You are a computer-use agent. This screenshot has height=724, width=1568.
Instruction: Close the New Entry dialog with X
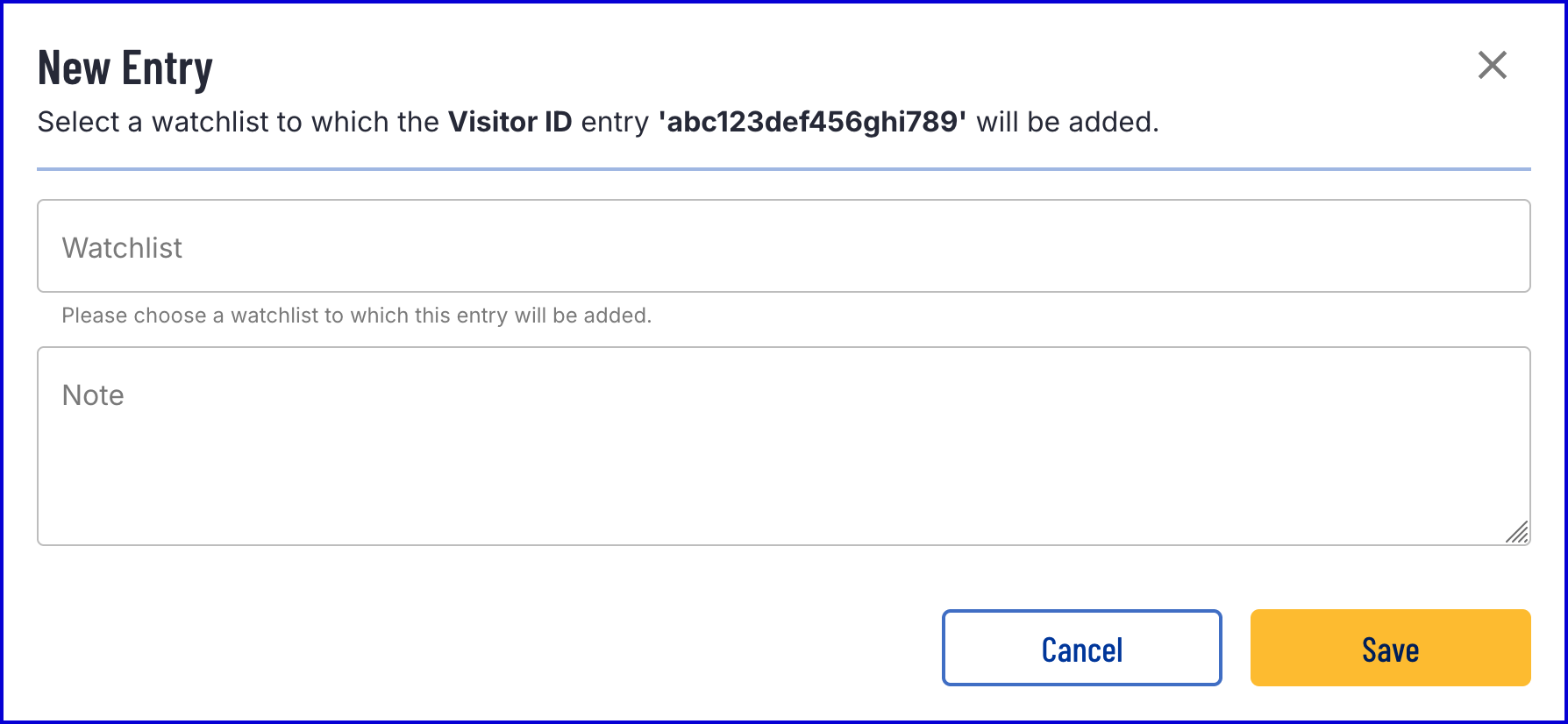pos(1492,65)
